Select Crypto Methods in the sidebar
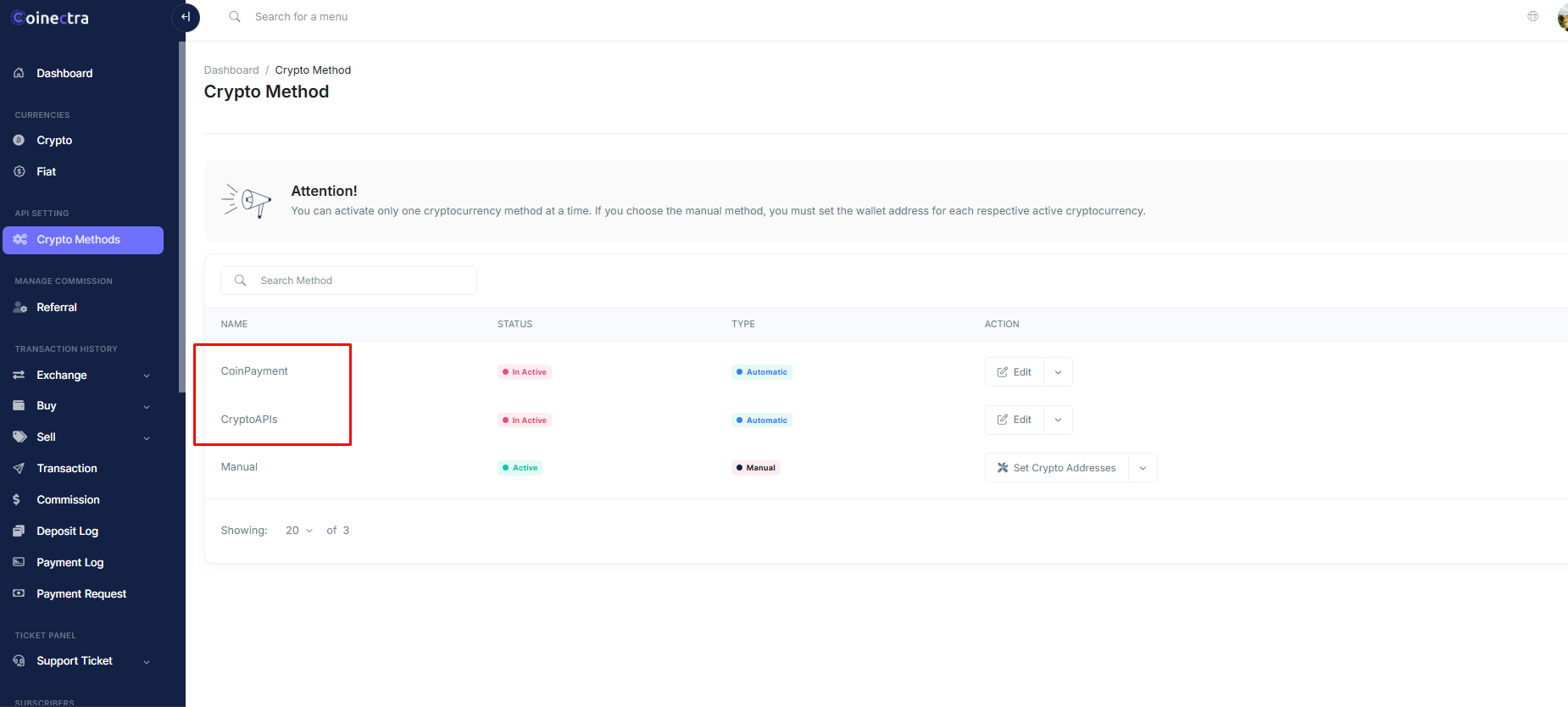1568x707 pixels. [x=83, y=240]
